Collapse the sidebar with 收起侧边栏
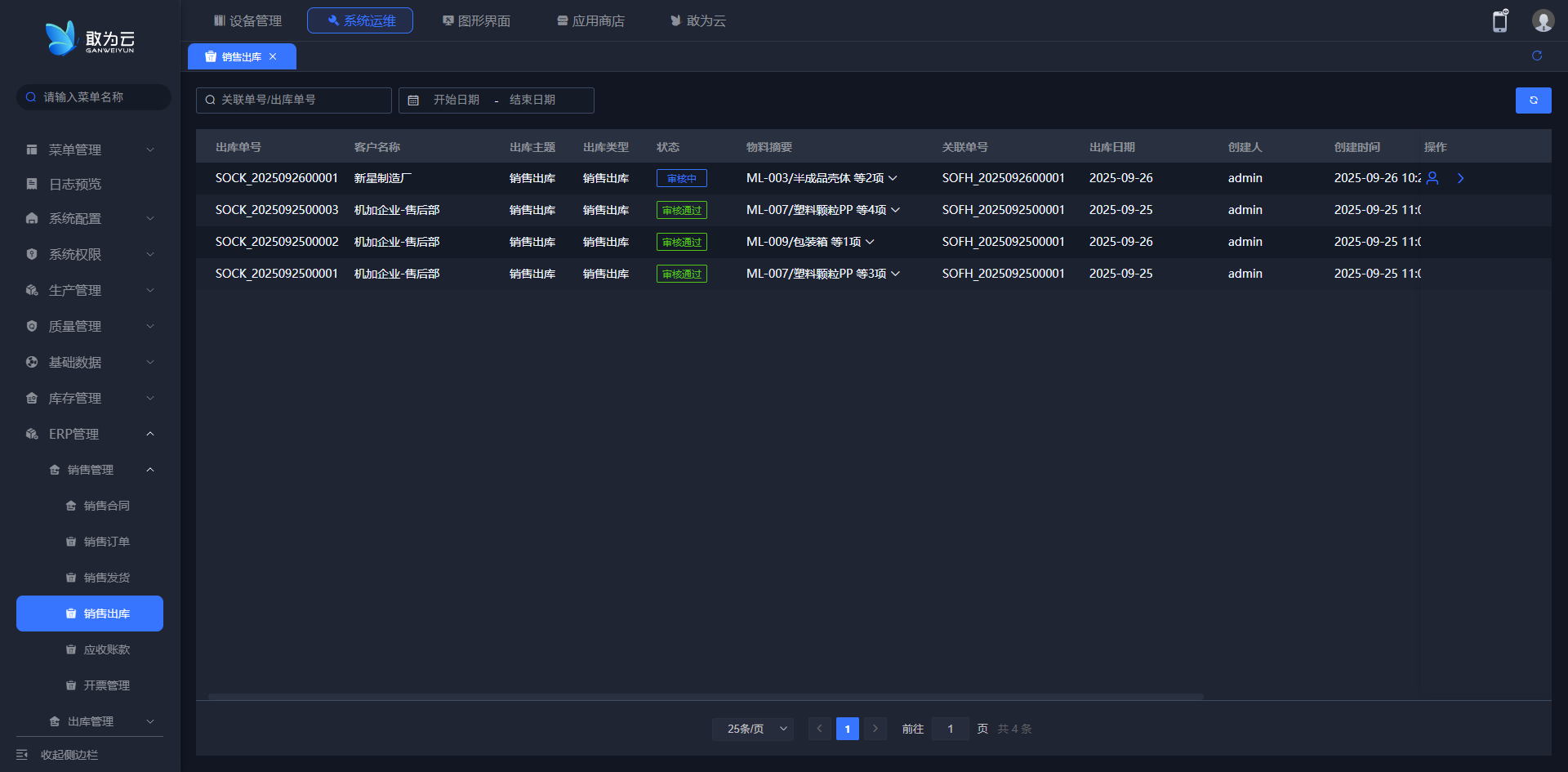Image resolution: width=1568 pixels, height=772 pixels. pyautogui.click(x=69, y=755)
